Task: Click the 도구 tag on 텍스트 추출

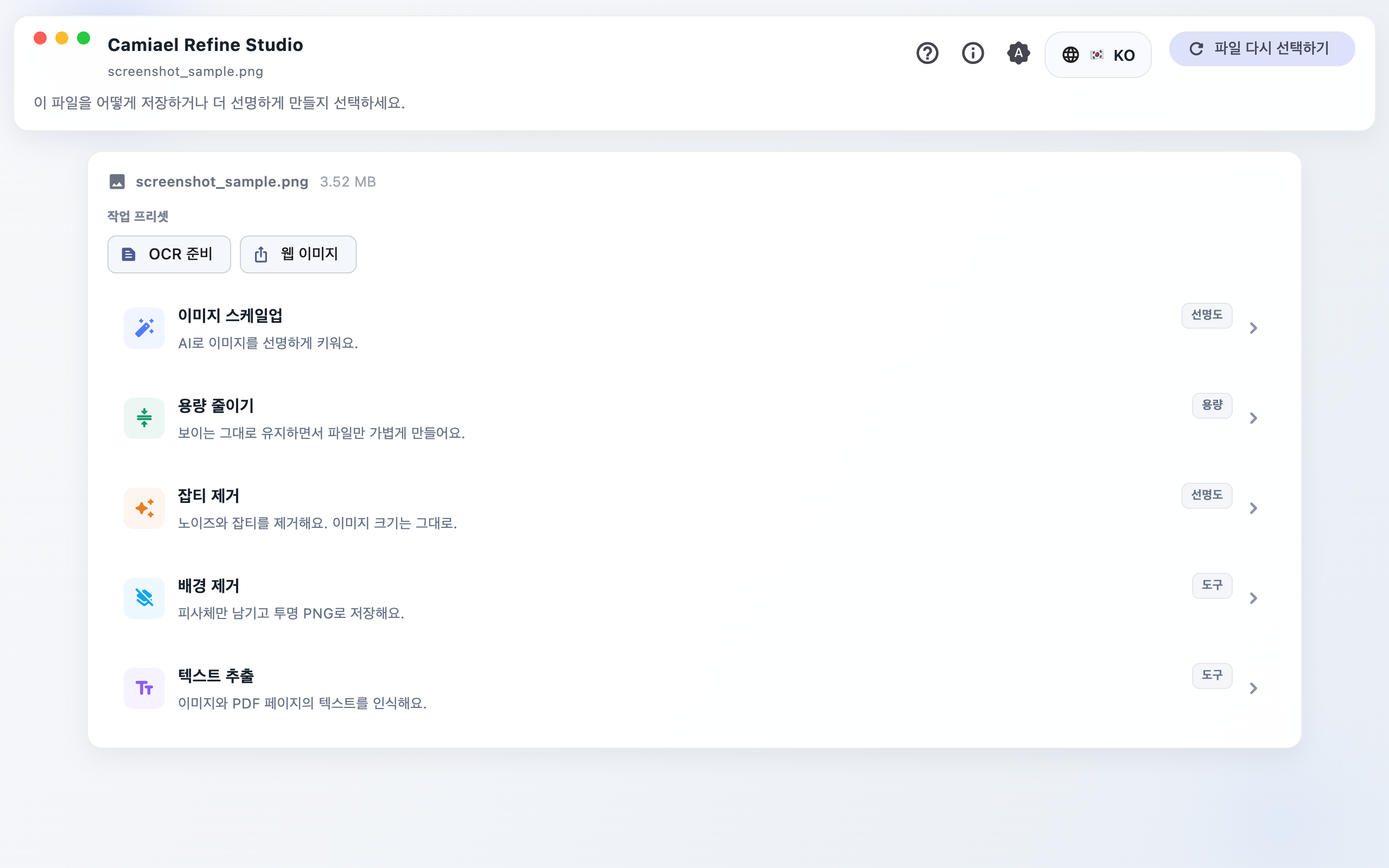Action: (1212, 676)
